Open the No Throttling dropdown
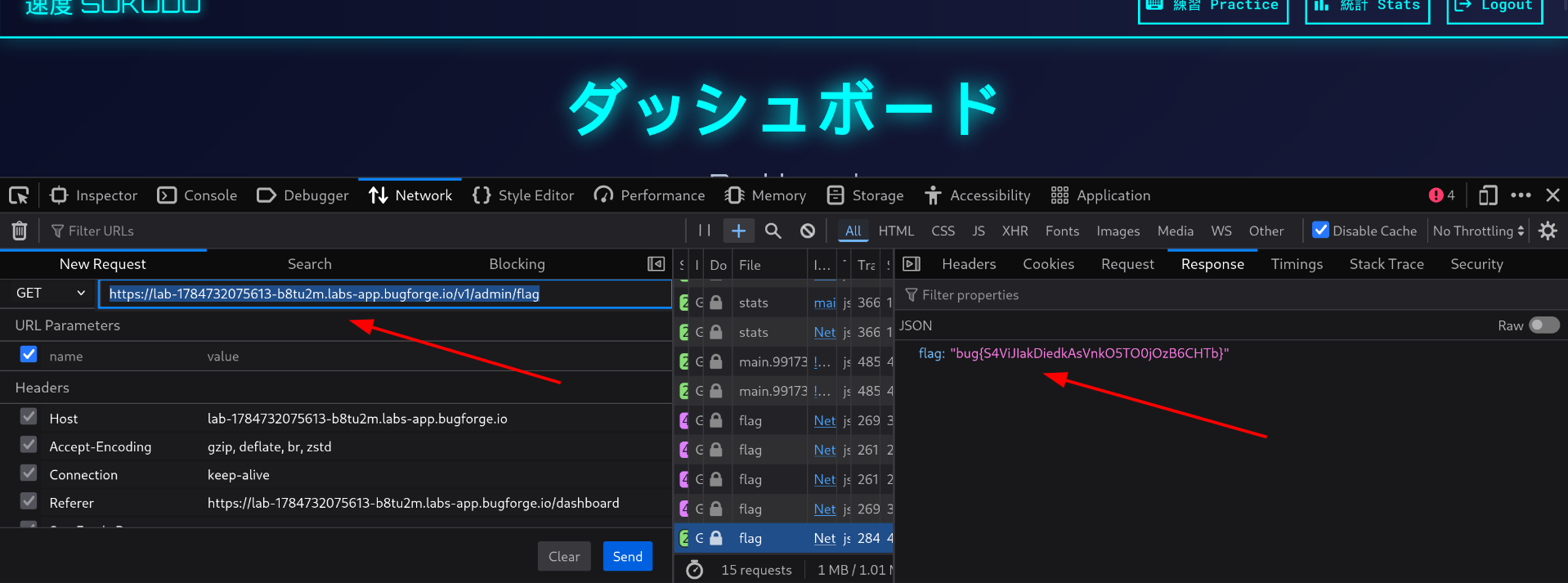 [x=1478, y=231]
